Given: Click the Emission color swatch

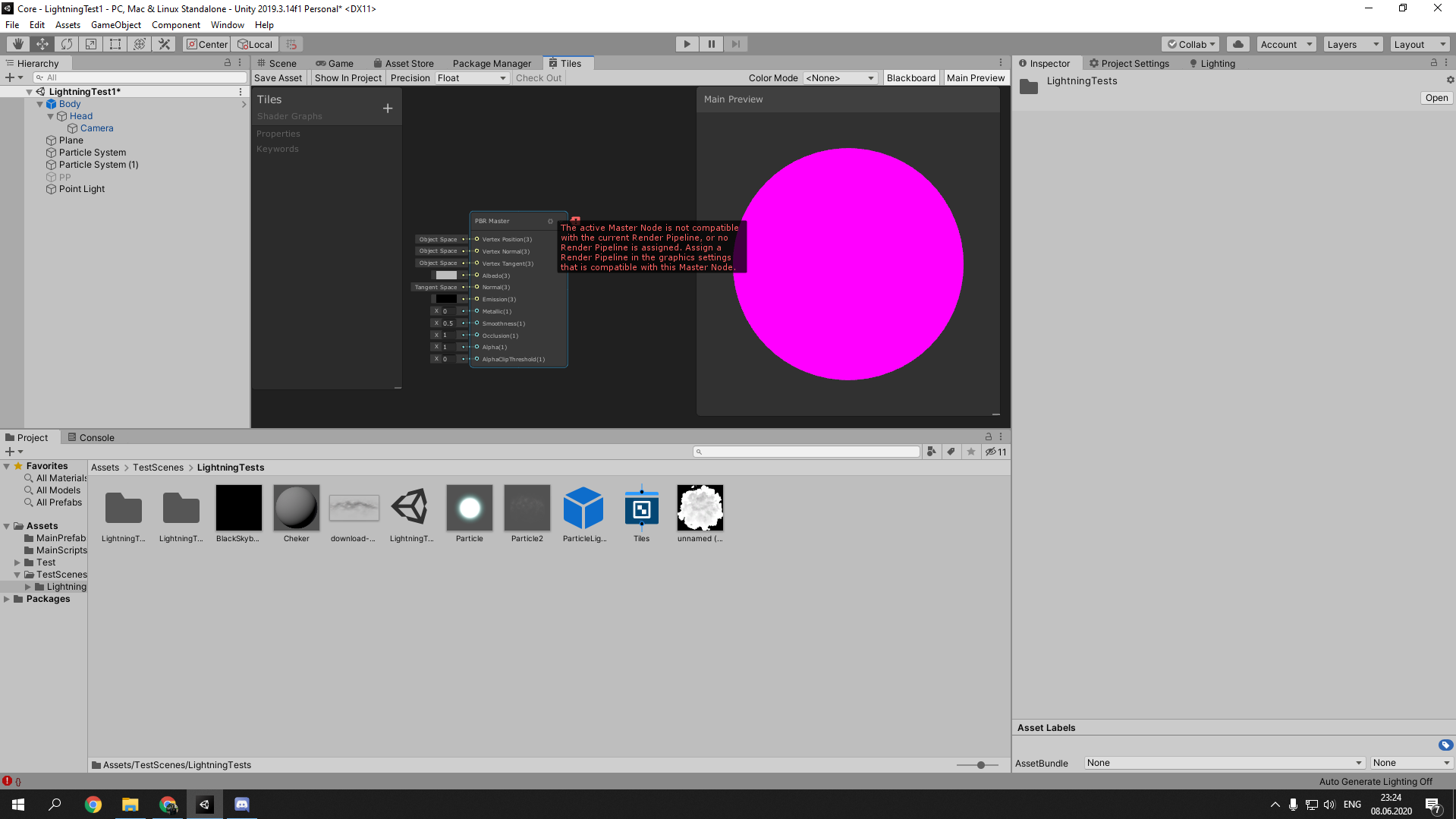Looking at the screenshot, I should 446,299.
